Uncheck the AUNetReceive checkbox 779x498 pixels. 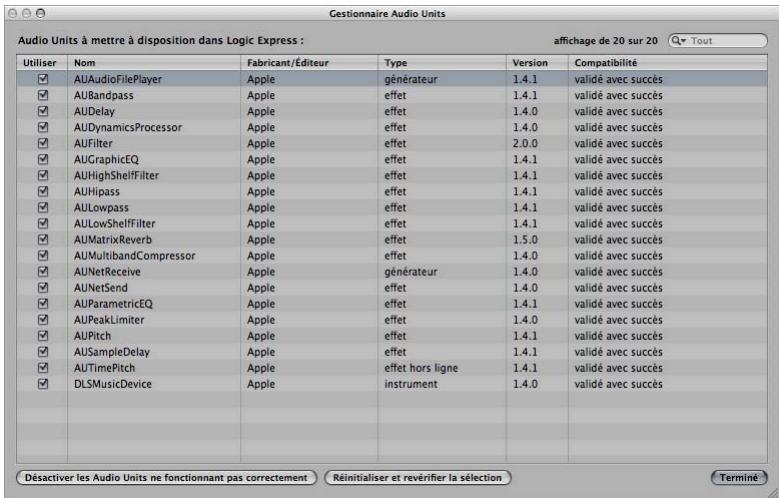click(x=43, y=271)
